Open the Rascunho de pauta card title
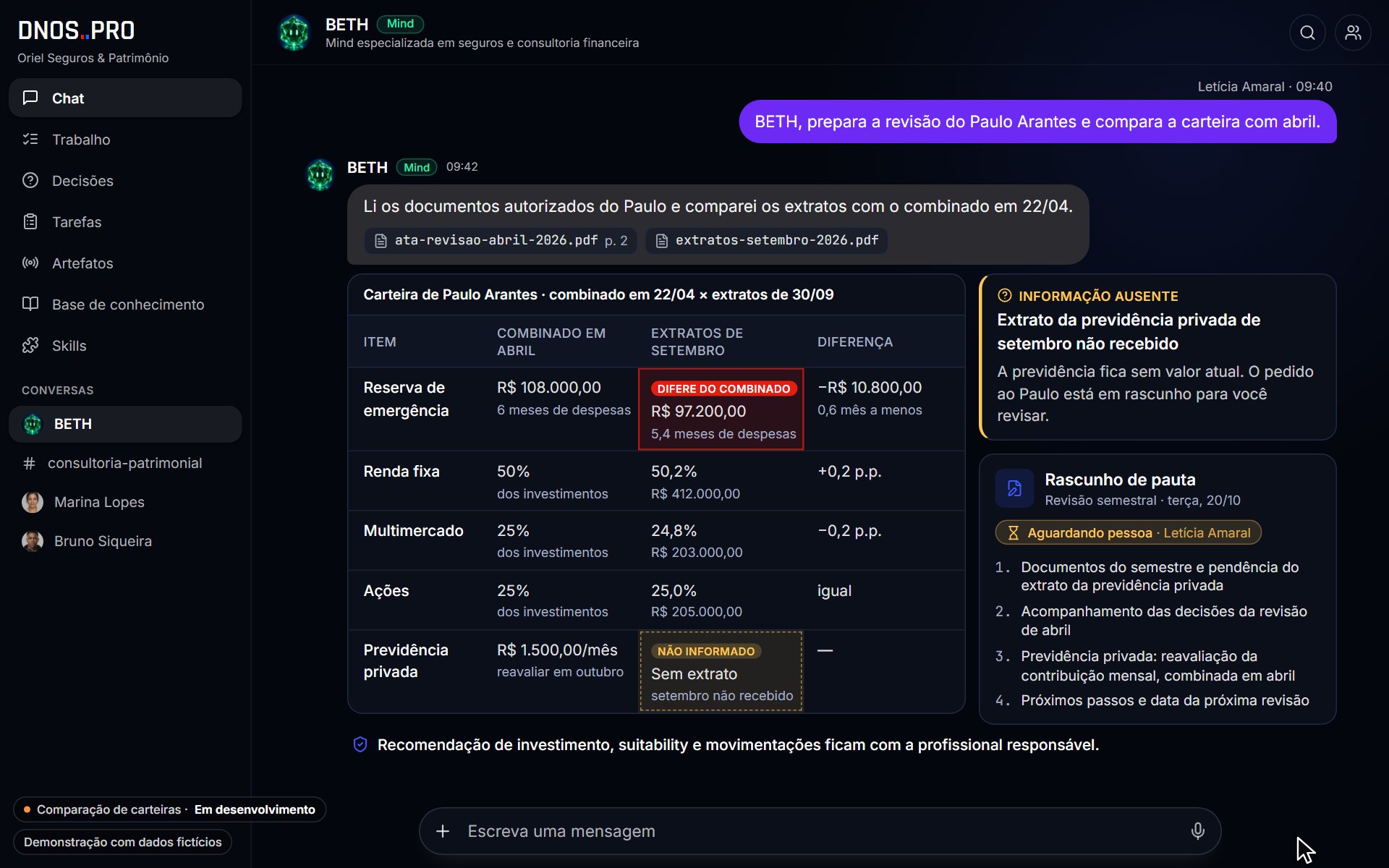 pos(1120,480)
